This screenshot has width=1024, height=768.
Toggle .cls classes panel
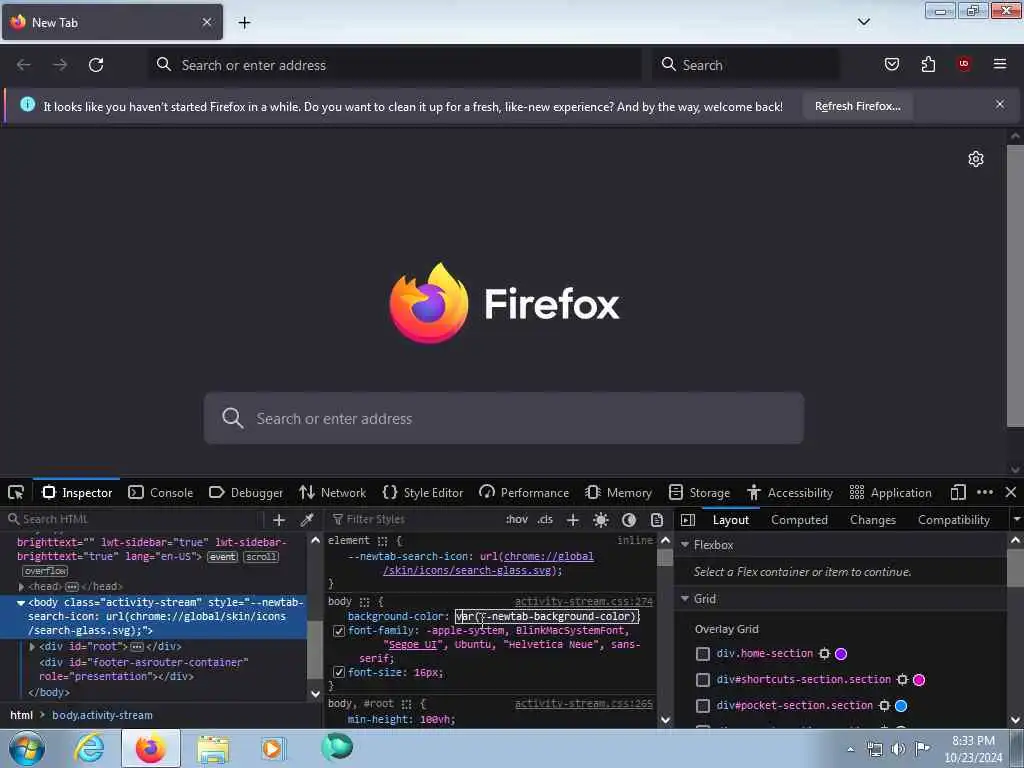545,520
